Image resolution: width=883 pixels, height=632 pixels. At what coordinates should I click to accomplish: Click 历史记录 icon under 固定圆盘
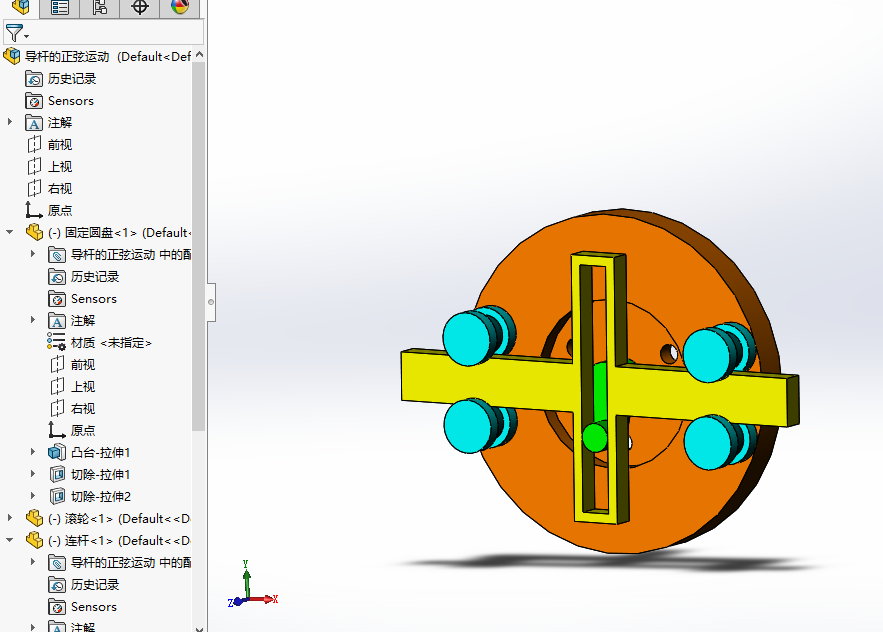tap(57, 277)
